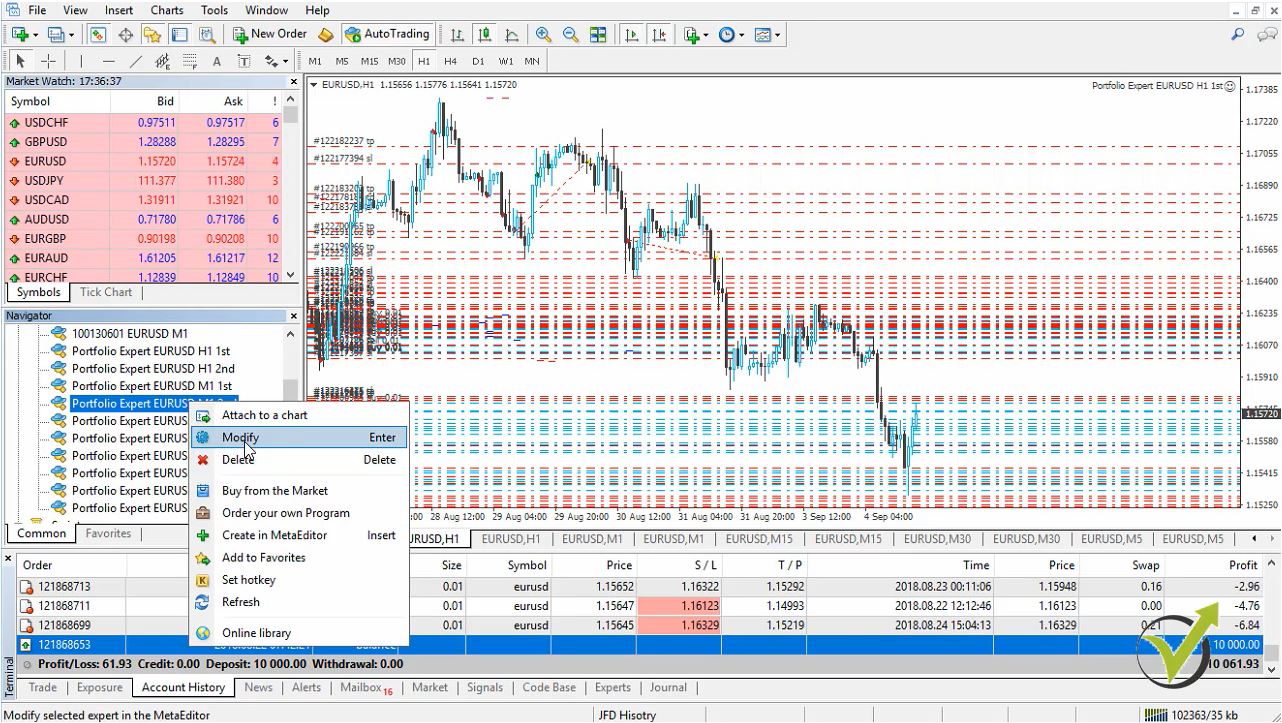Open the Templates dropdown
The image size is (1282, 723).
click(777, 35)
